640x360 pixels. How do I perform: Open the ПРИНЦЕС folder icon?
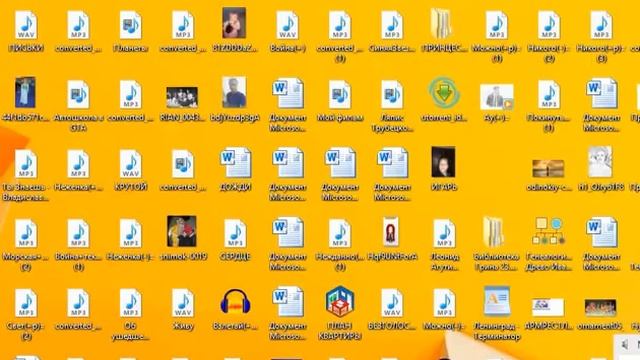click(442, 24)
